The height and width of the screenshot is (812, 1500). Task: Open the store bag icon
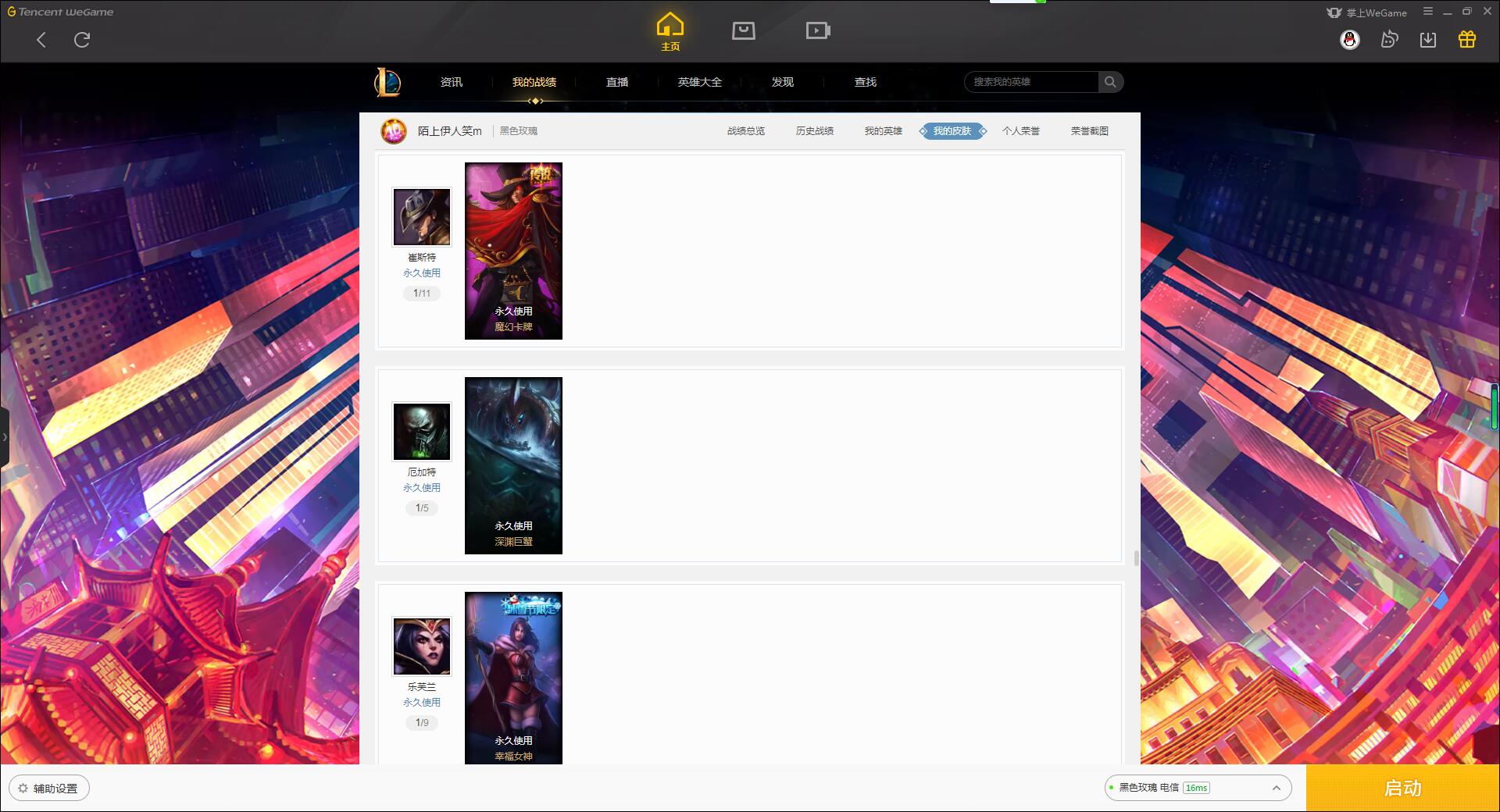(744, 30)
